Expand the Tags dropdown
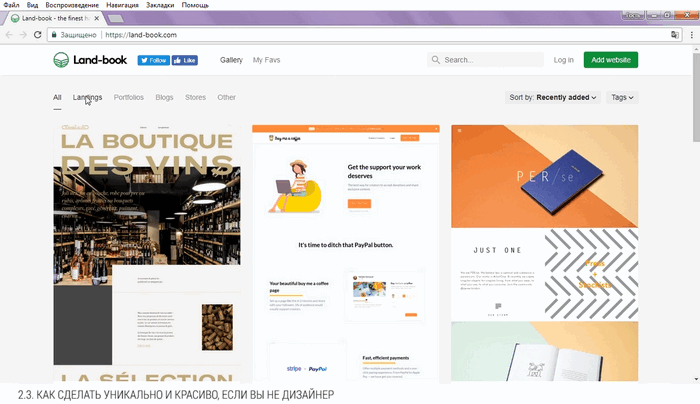Viewport: 700px width, 404px height. point(622,97)
